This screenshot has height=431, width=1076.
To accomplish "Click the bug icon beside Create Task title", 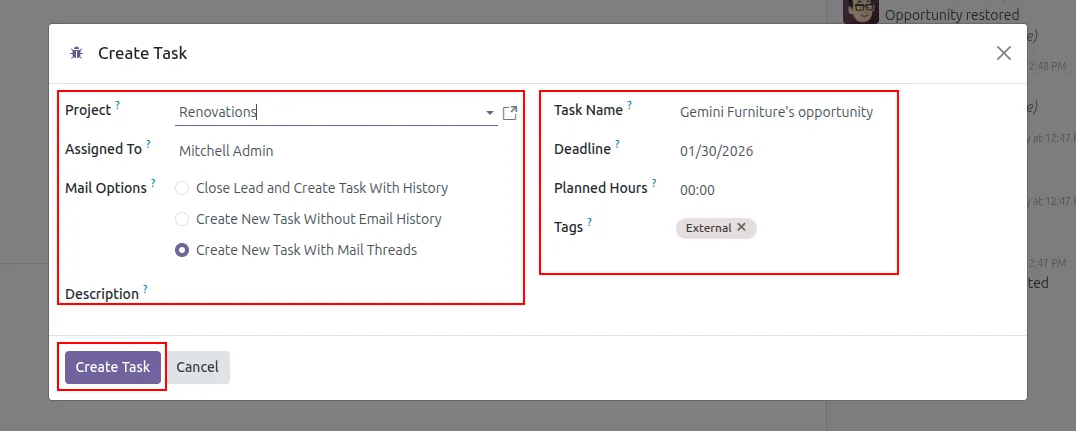I will click(x=77, y=54).
